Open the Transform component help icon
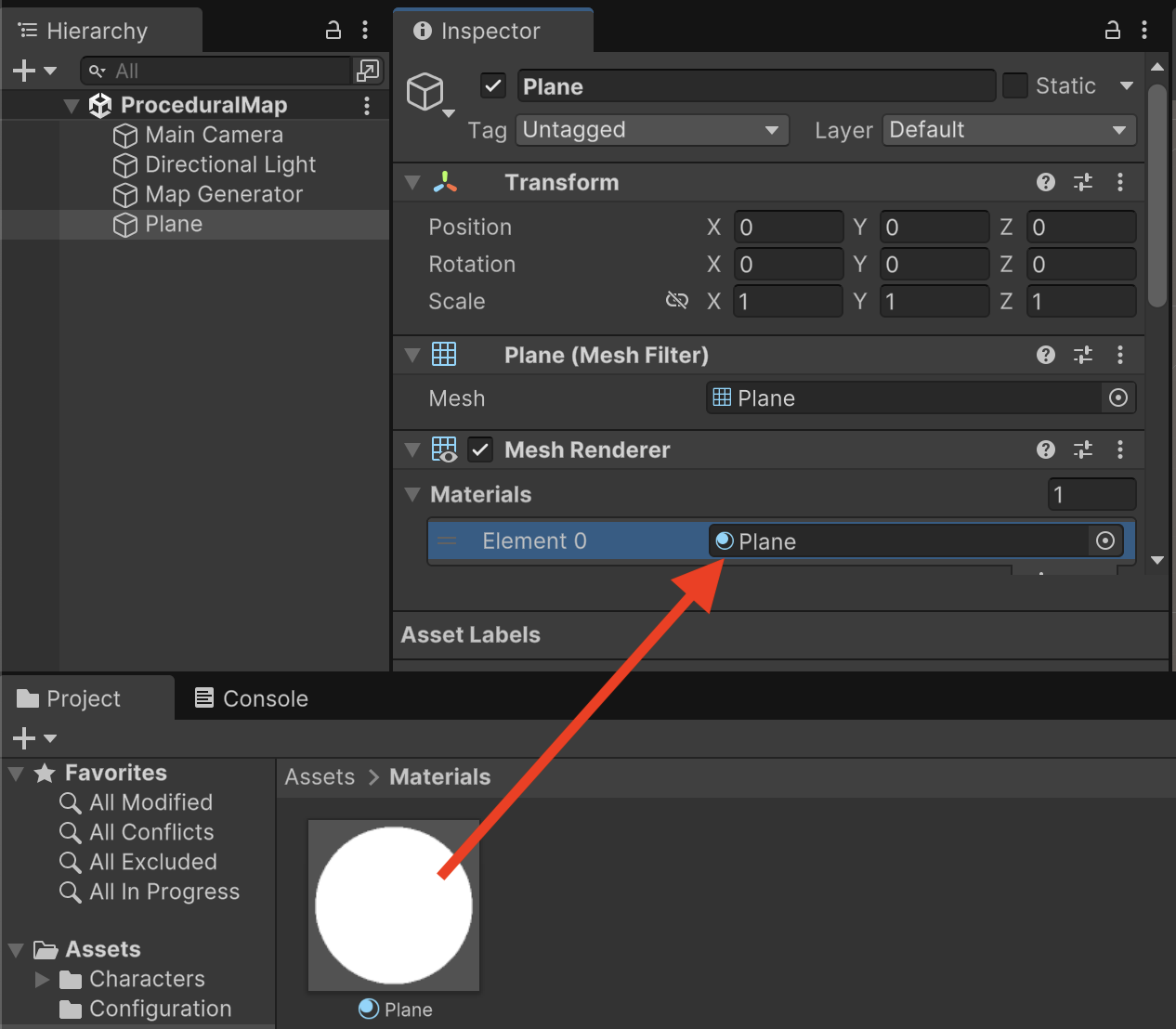This screenshot has width=1176, height=1029. (x=1045, y=182)
